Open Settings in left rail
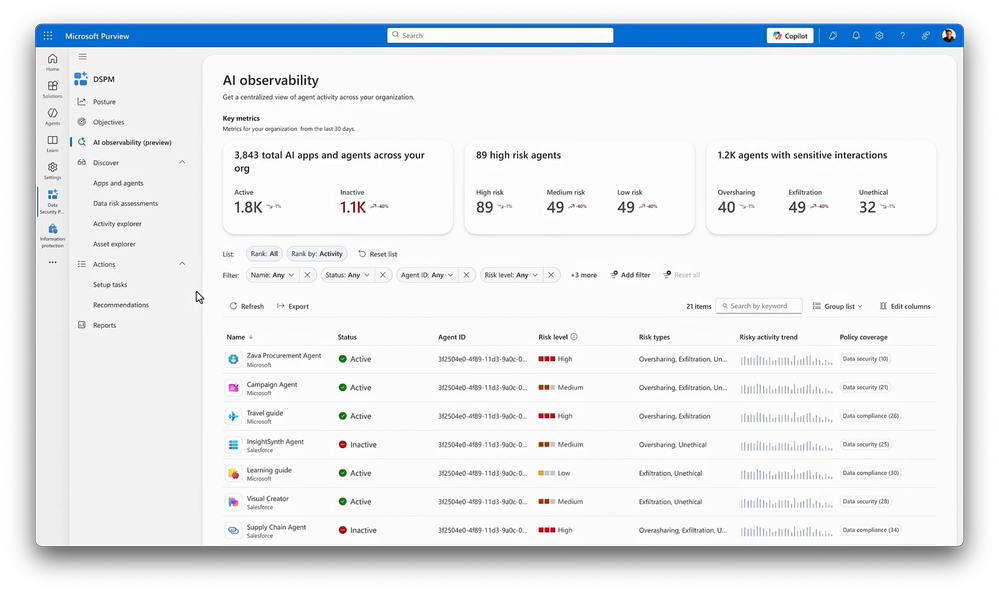Image resolution: width=999 pixels, height=593 pixels. [52, 171]
